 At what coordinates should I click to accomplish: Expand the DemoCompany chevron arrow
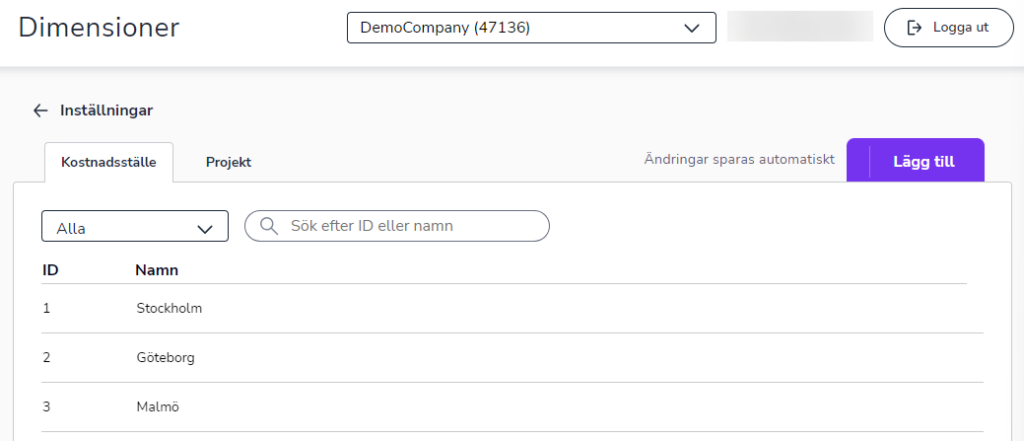(x=691, y=28)
